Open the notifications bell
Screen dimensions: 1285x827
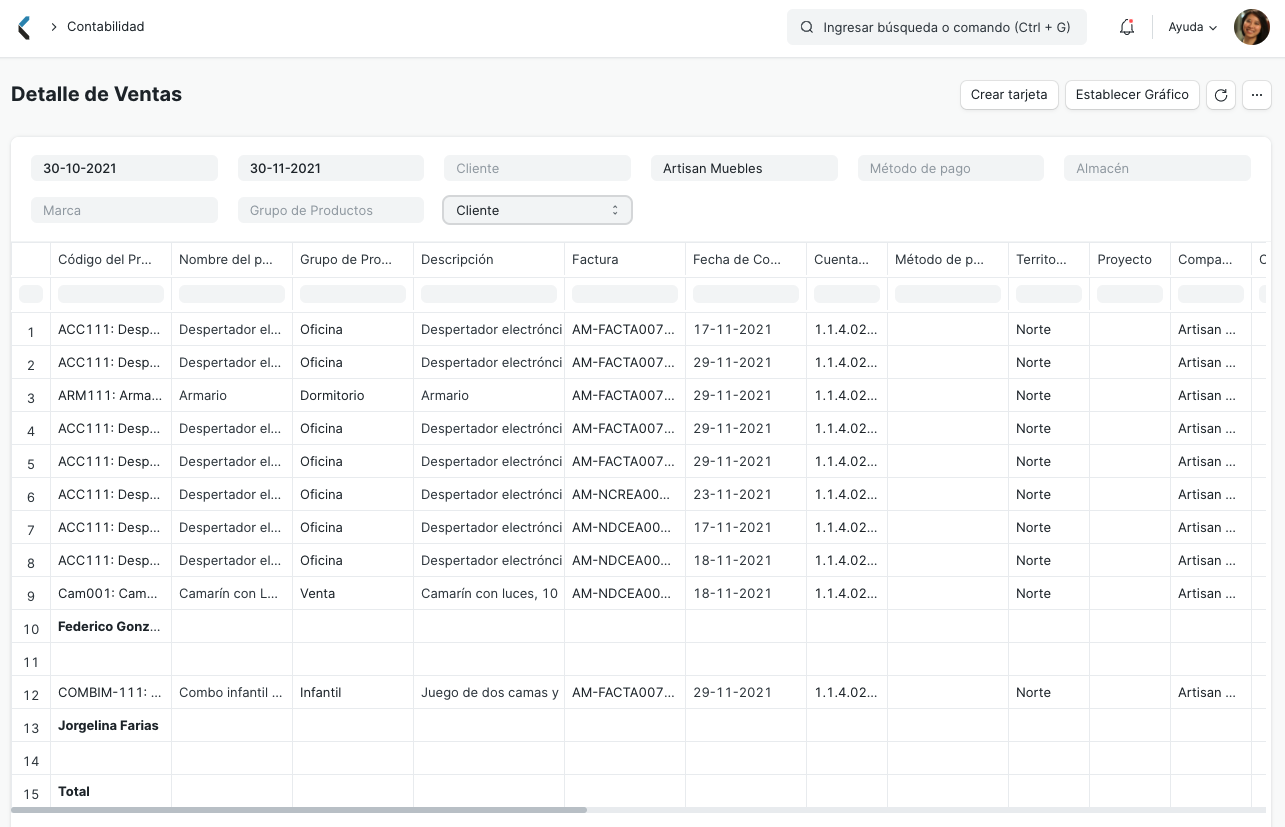point(1127,27)
